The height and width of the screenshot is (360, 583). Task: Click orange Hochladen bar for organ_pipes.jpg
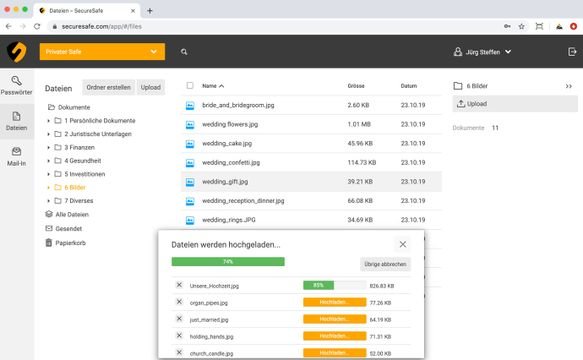click(335, 302)
